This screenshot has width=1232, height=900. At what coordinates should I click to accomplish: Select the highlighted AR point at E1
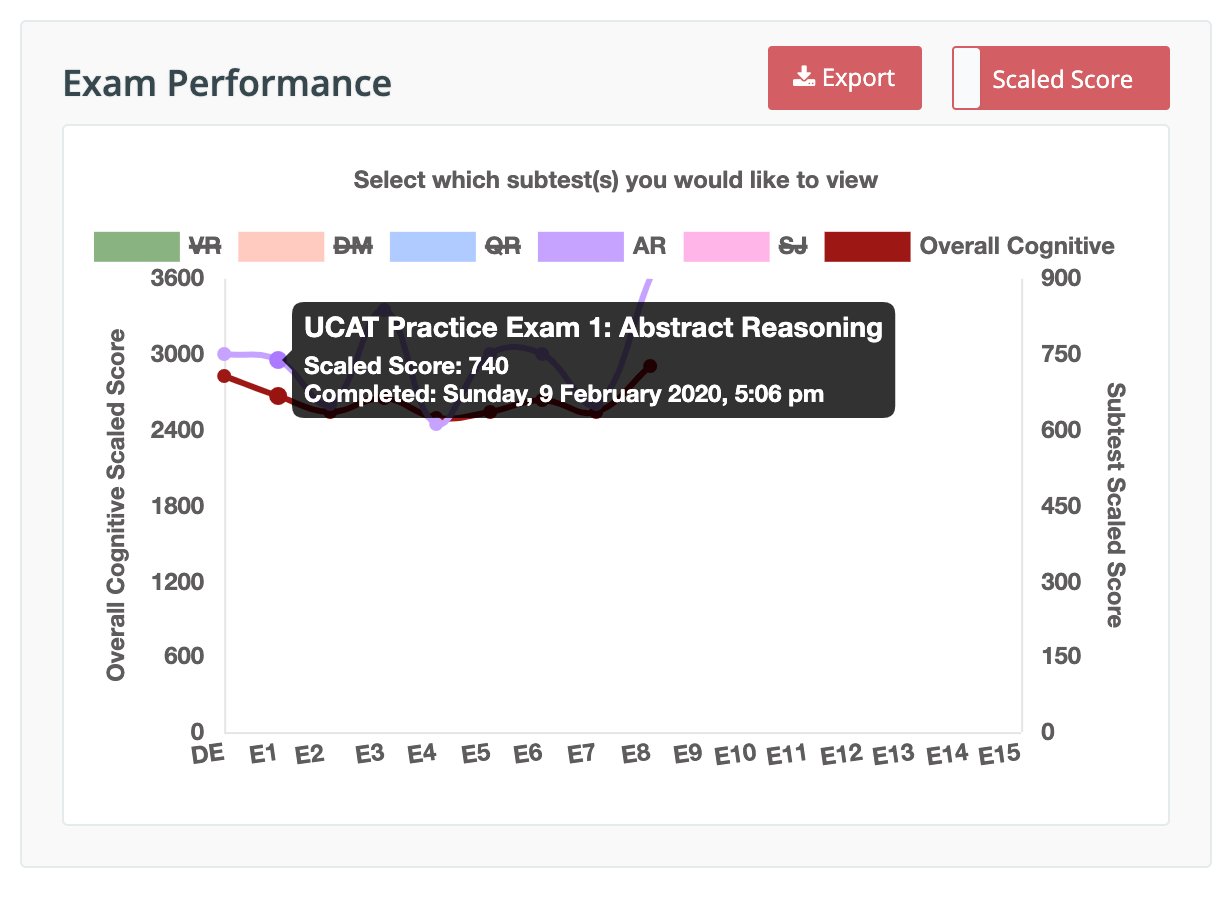tap(278, 360)
